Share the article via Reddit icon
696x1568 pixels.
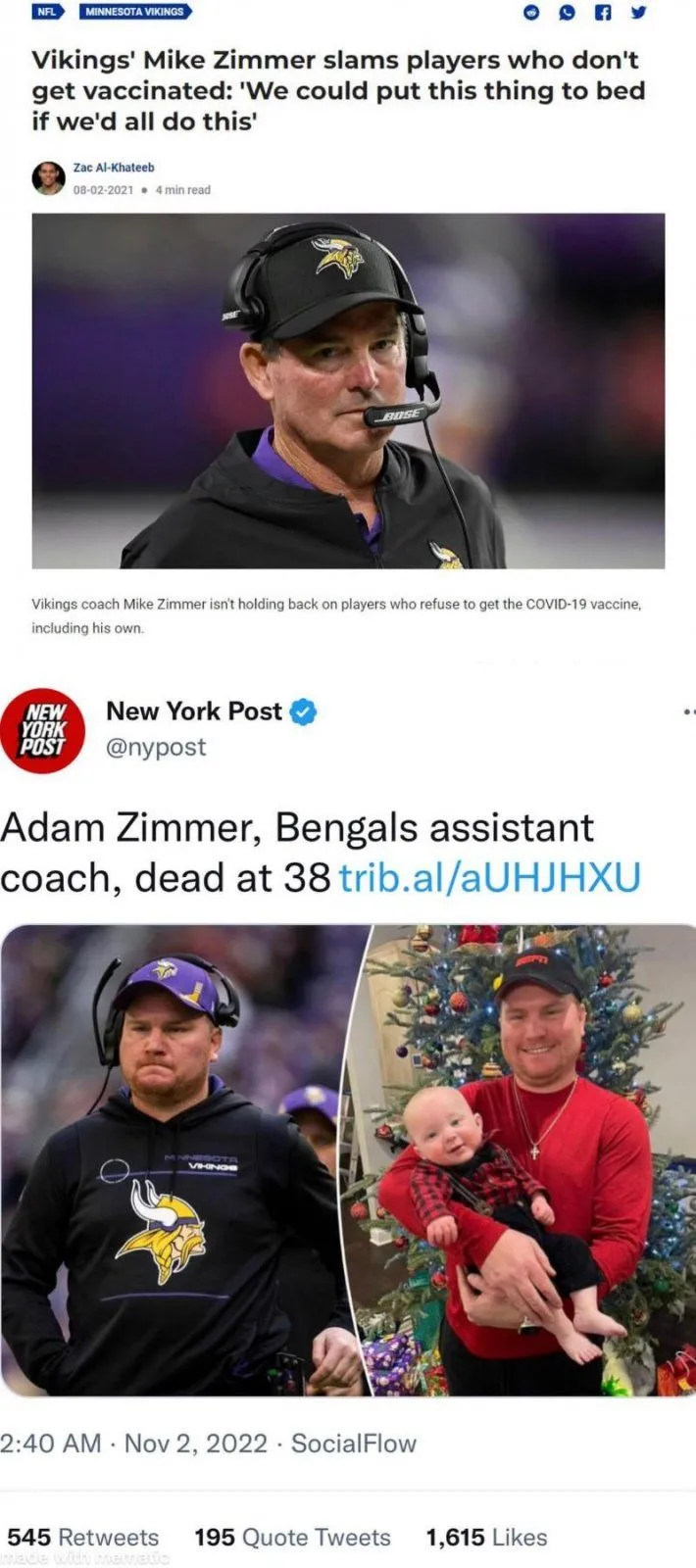(531, 13)
